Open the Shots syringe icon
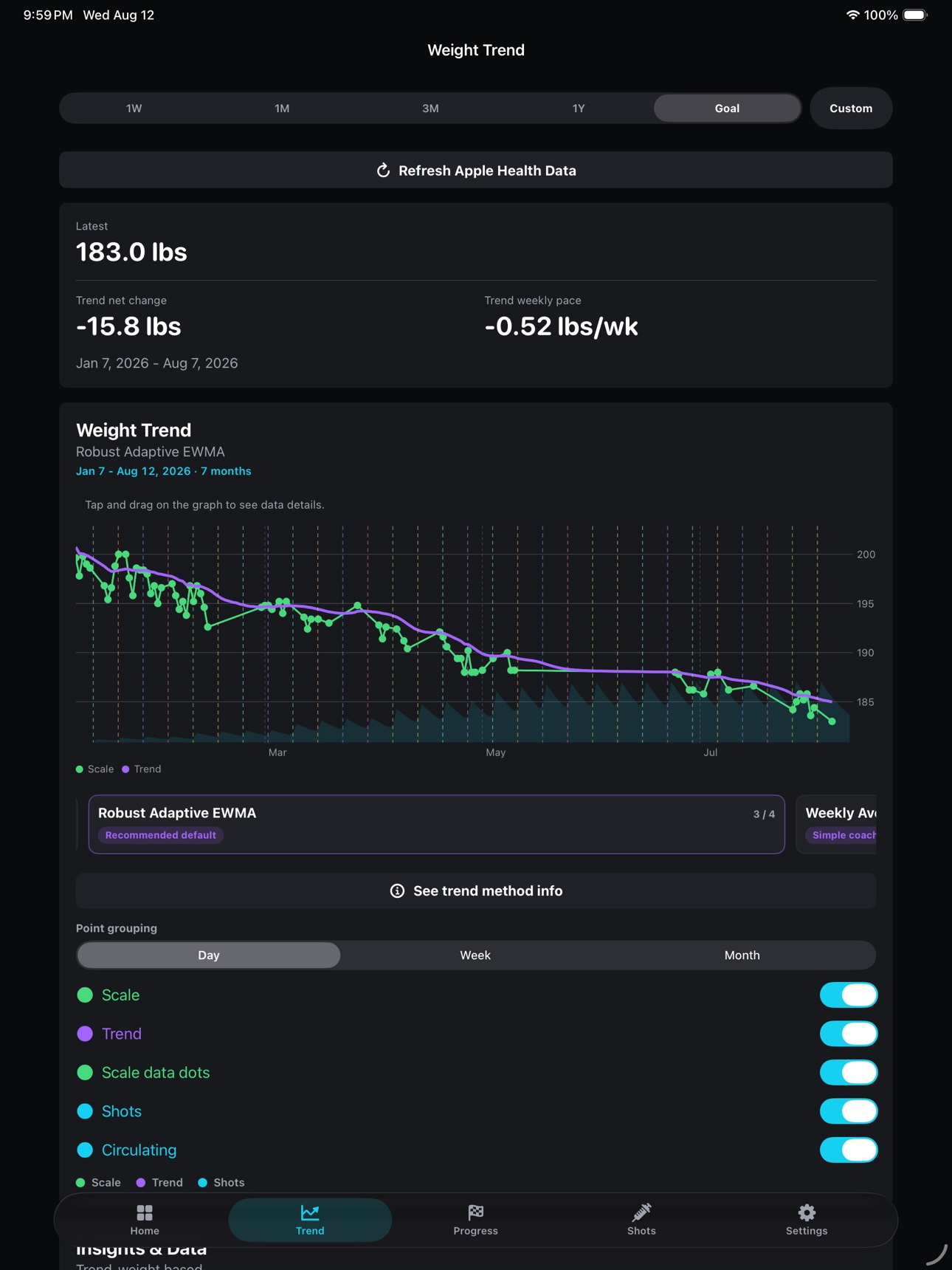Screen dimensions: 952x1270 (641, 1212)
